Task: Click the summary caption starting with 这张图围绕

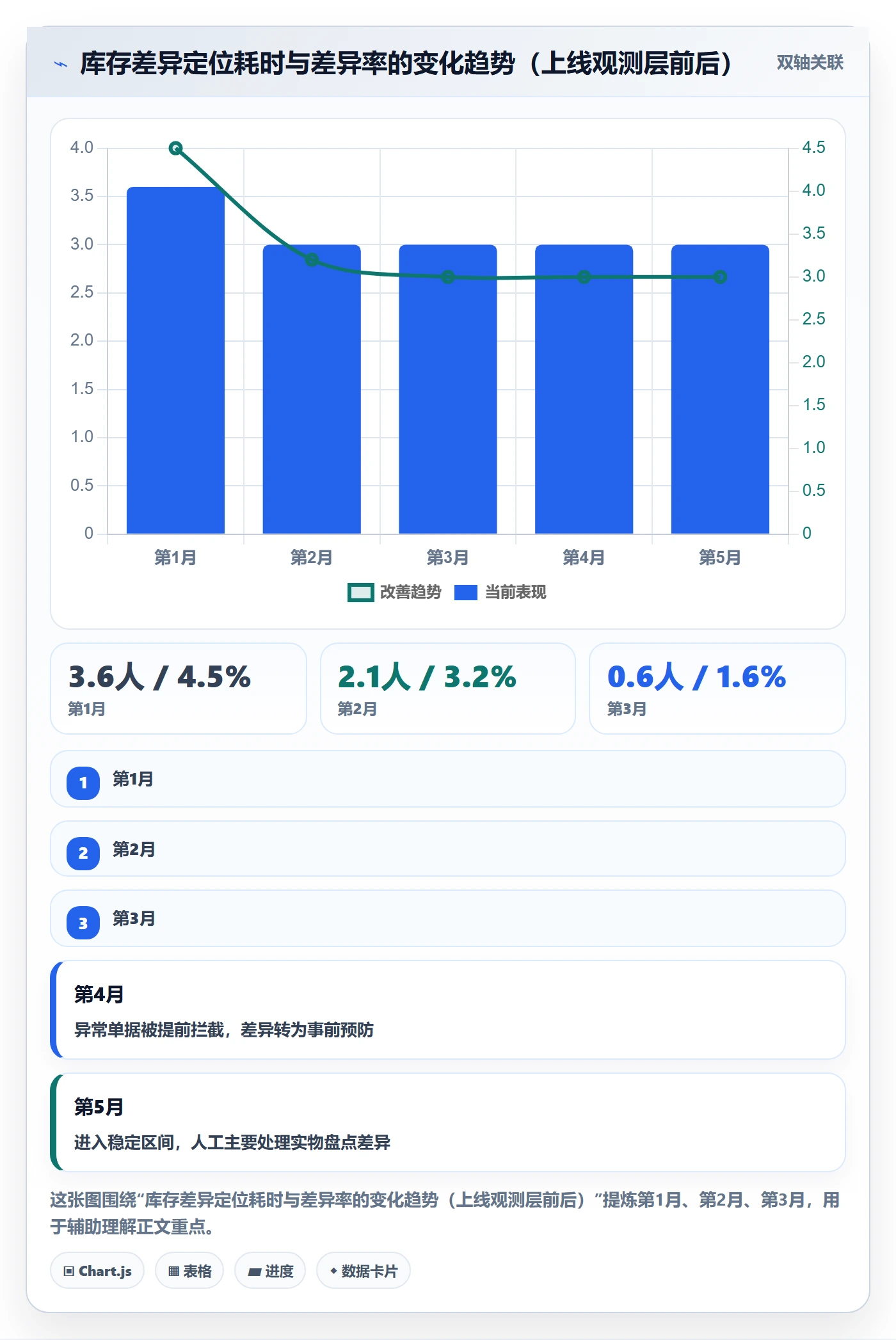Action: pos(445,1213)
